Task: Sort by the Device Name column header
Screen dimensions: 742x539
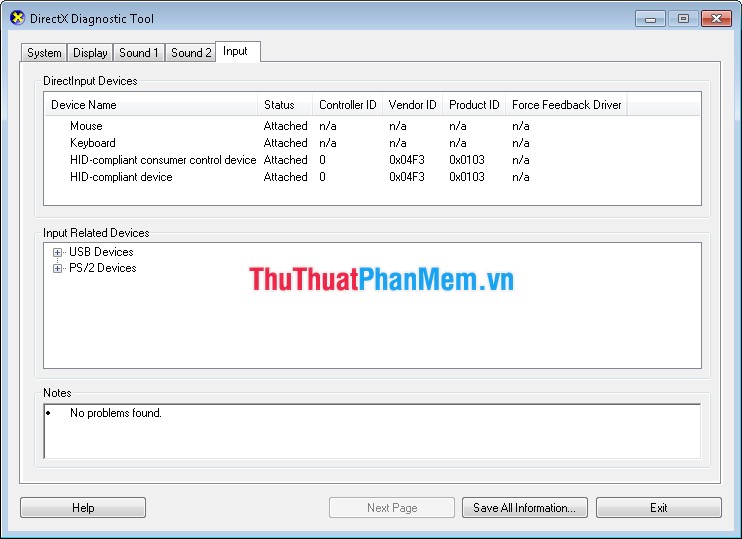Action: coord(151,105)
